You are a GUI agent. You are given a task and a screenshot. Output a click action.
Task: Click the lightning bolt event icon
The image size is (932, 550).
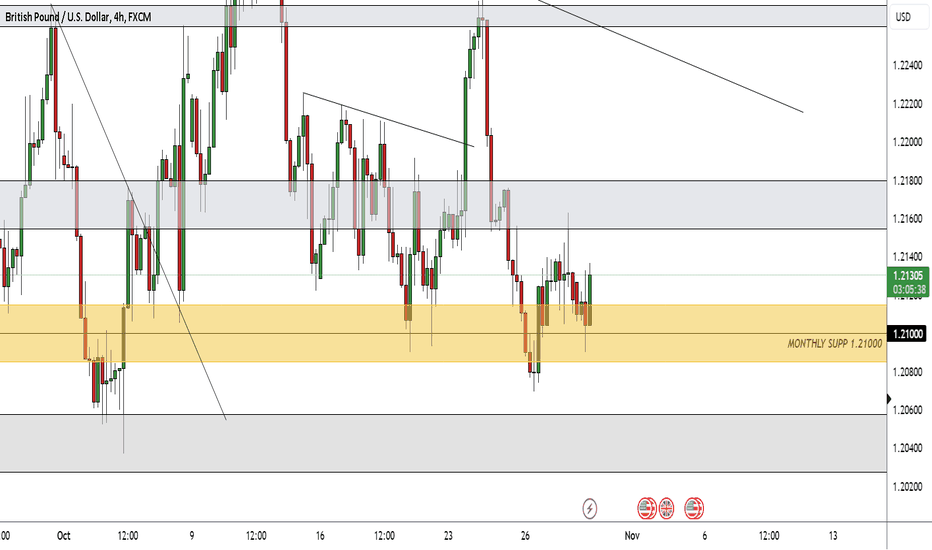pyautogui.click(x=590, y=508)
